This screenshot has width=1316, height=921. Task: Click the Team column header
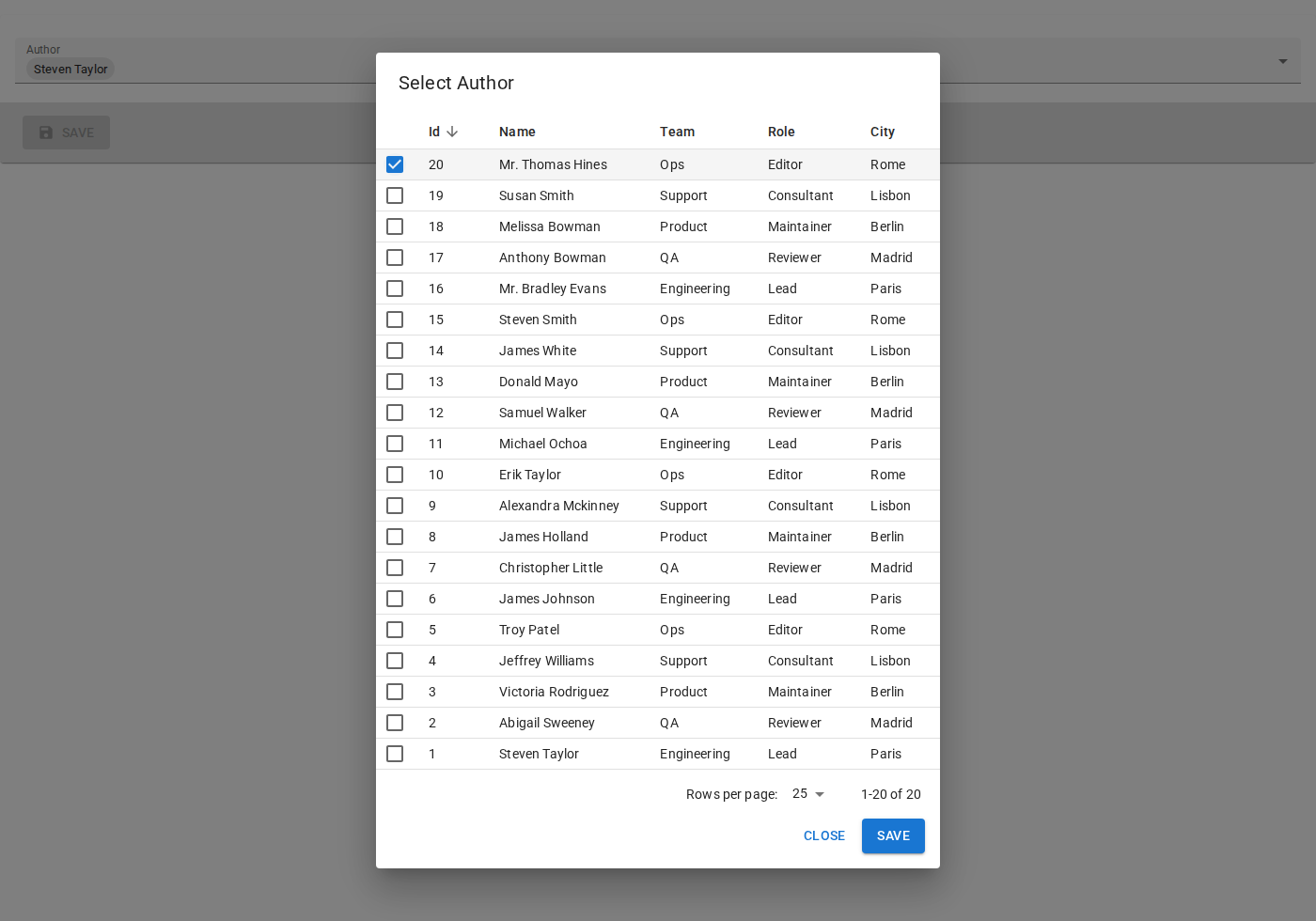click(677, 132)
